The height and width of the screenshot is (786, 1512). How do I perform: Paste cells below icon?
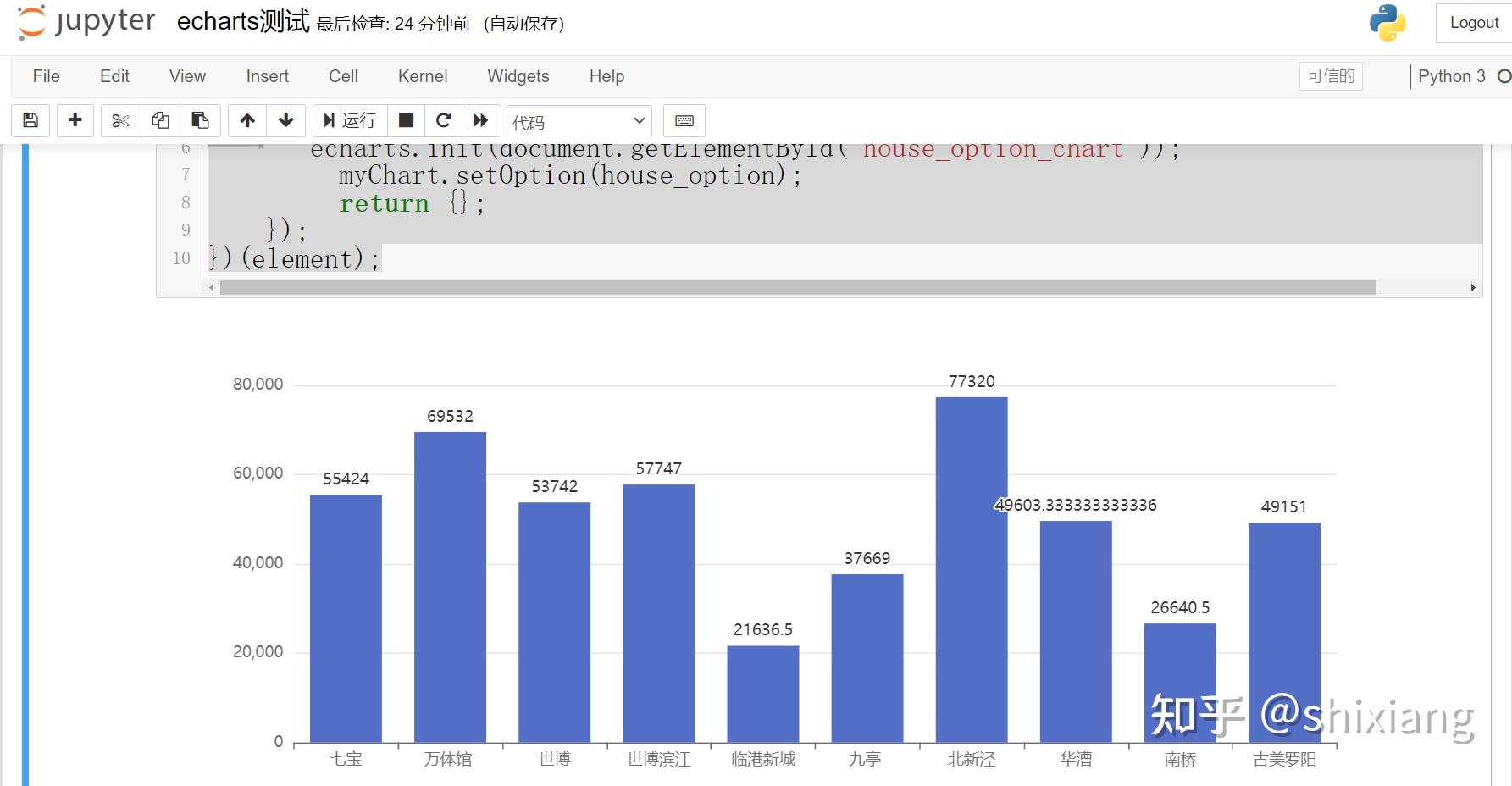pyautogui.click(x=200, y=120)
